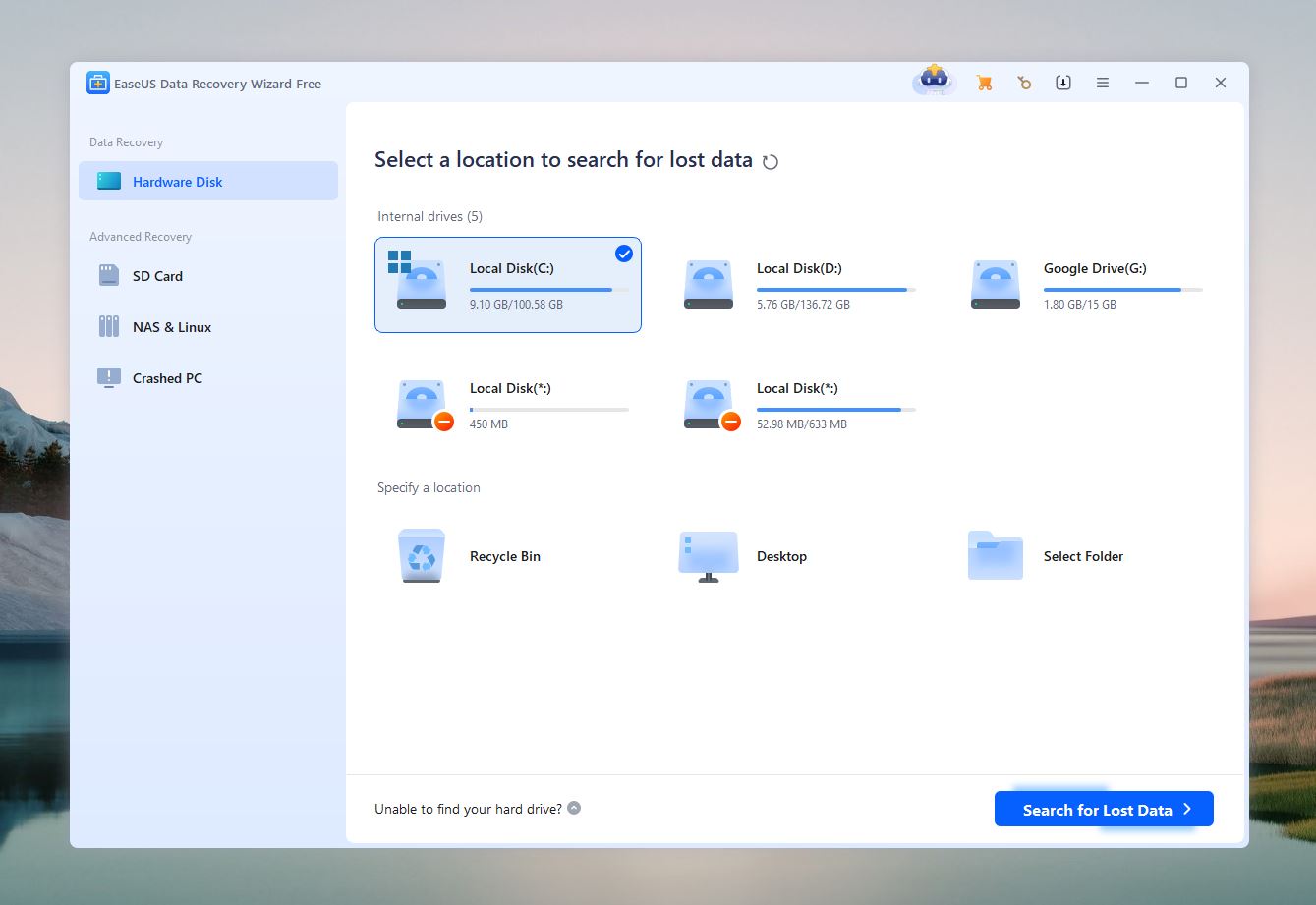Open the hamburger menu icon
This screenshot has height=905, width=1316.
click(1103, 84)
